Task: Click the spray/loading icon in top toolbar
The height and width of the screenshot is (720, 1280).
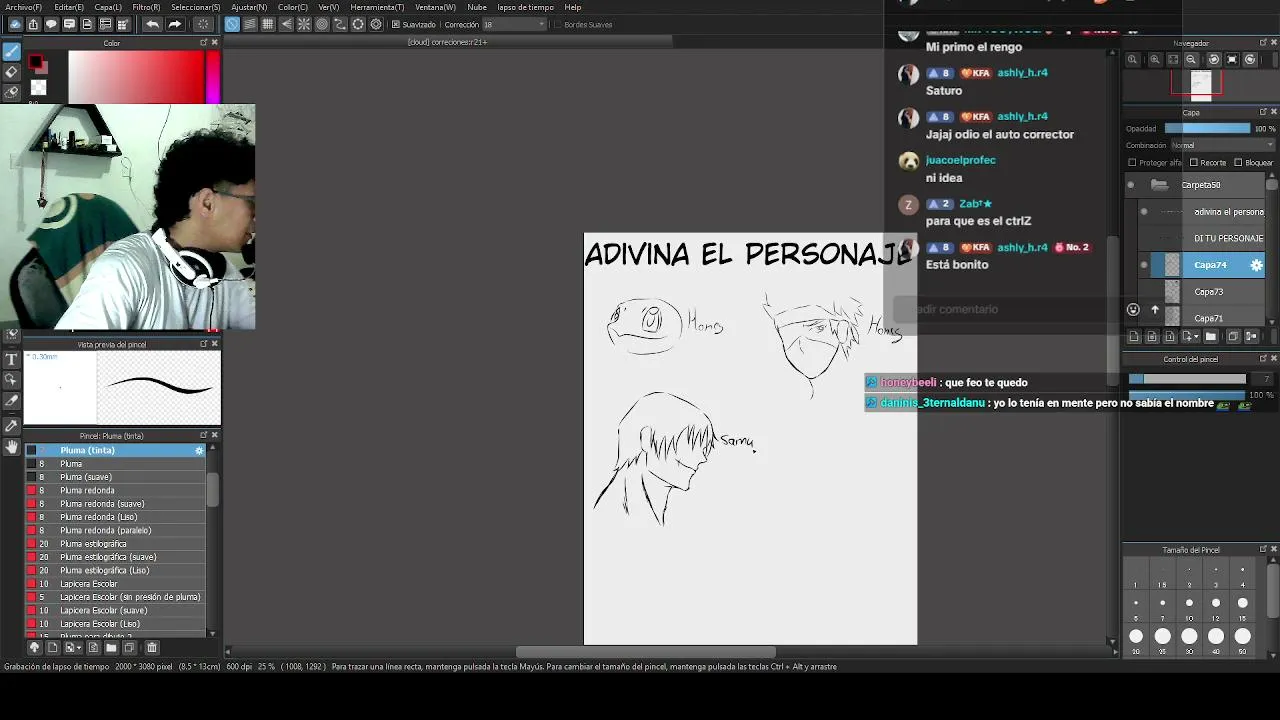Action: [x=203, y=24]
